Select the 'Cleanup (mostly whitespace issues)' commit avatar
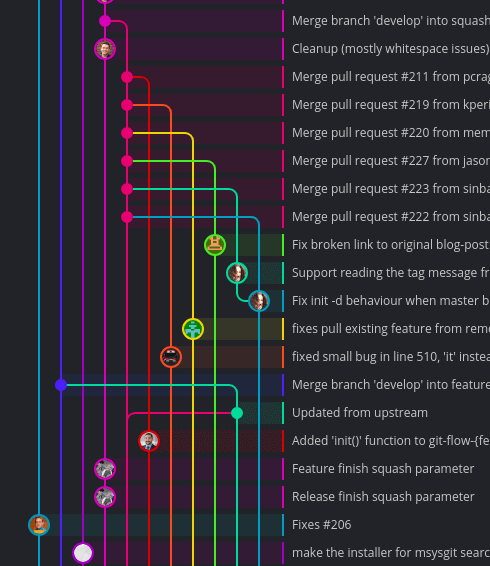The image size is (490, 566). 105,49
